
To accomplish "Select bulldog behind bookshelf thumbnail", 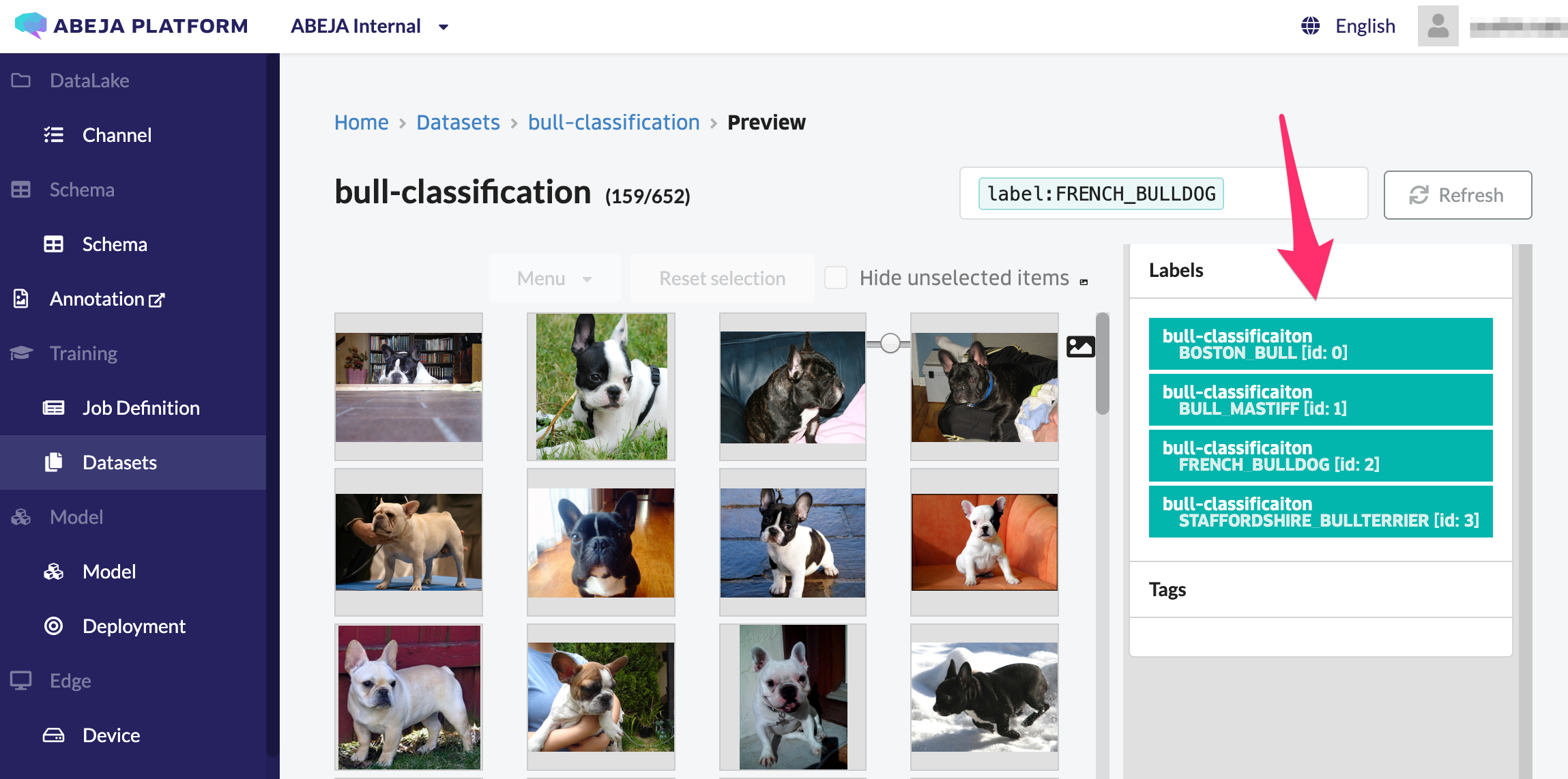I will [x=408, y=387].
